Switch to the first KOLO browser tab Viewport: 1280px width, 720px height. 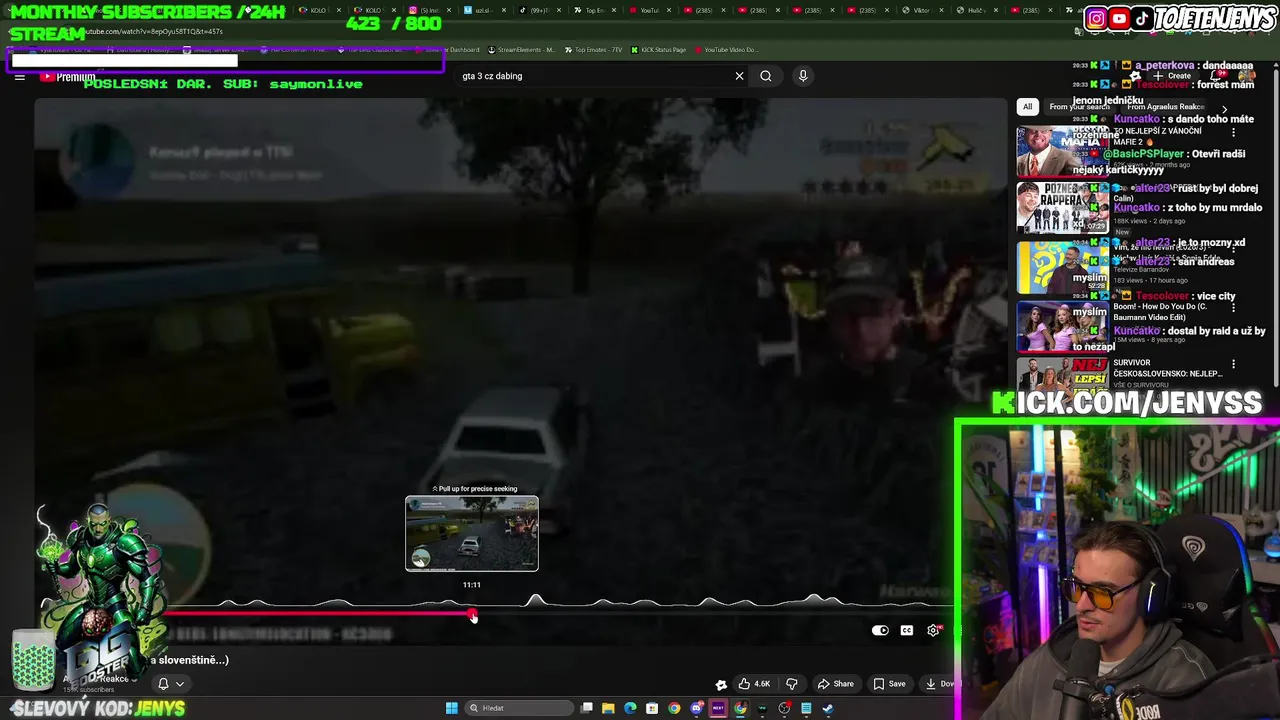point(320,10)
